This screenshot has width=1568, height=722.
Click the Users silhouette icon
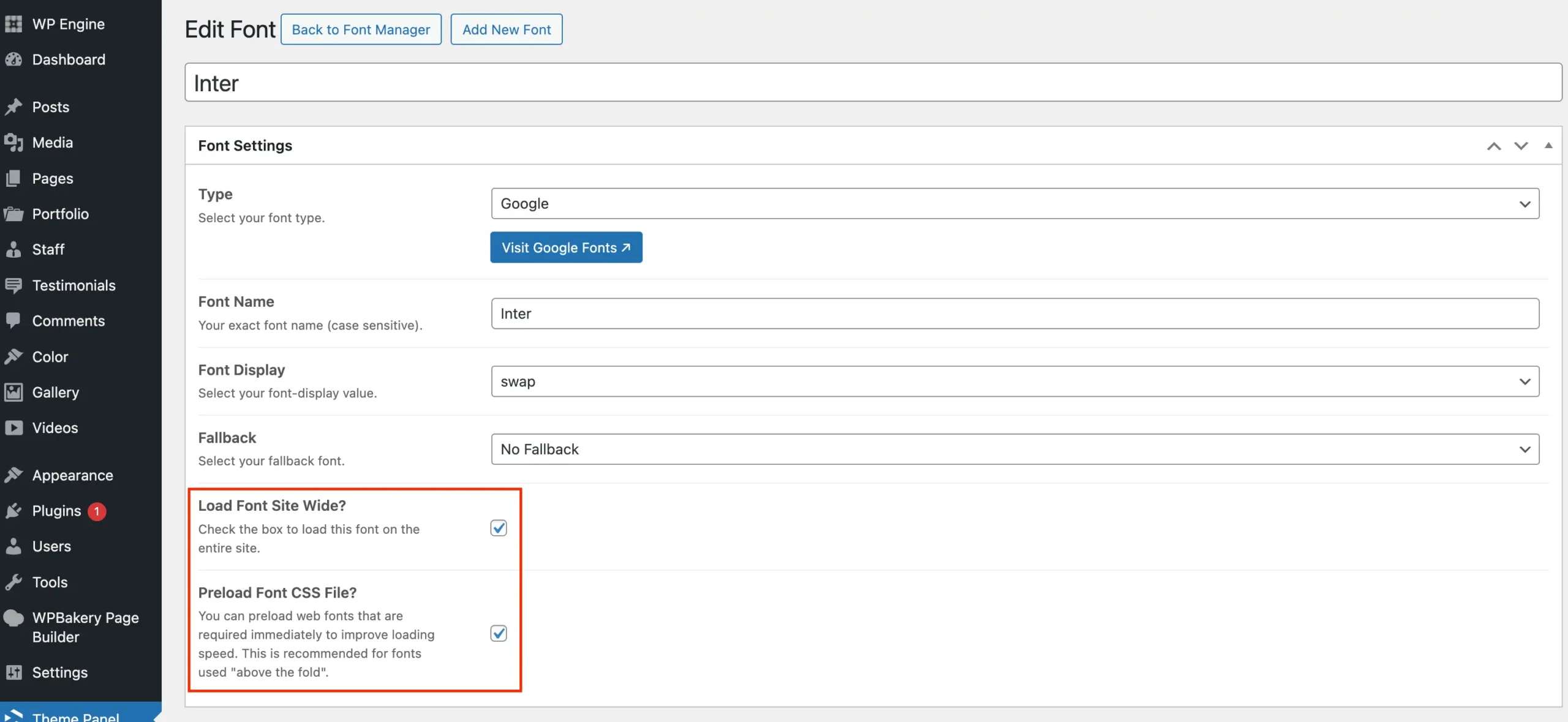pos(13,546)
